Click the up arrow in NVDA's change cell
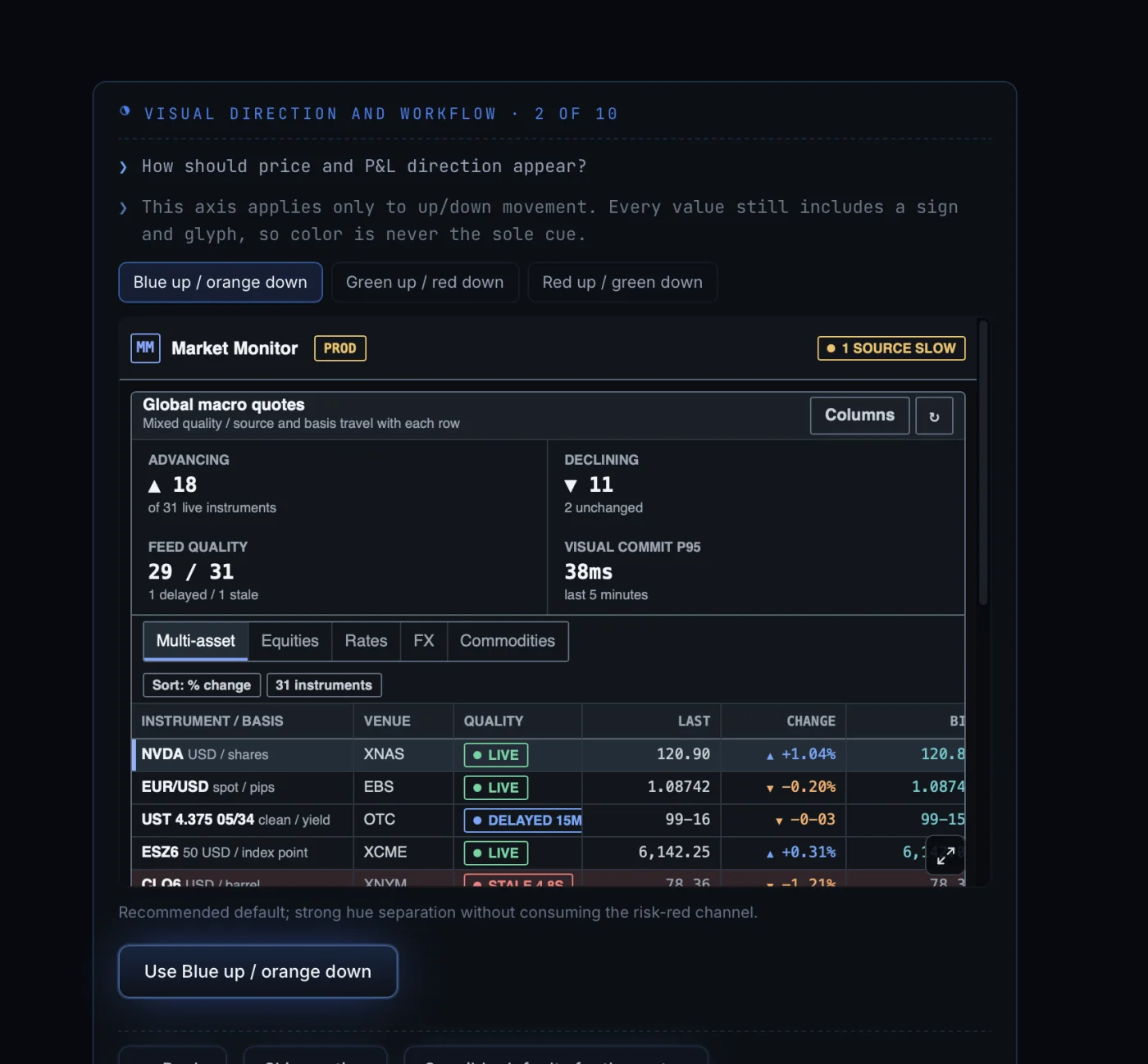The height and width of the screenshot is (1064, 1148). 770,756
